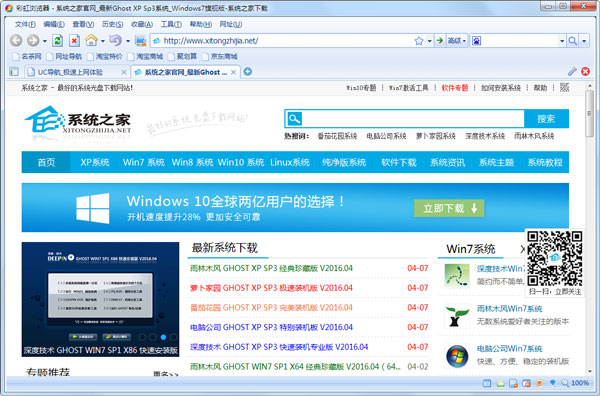Image resolution: width=600 pixels, height=396 pixels.
Task: Click the magnifier search button in toolbar
Action: (x=572, y=41)
